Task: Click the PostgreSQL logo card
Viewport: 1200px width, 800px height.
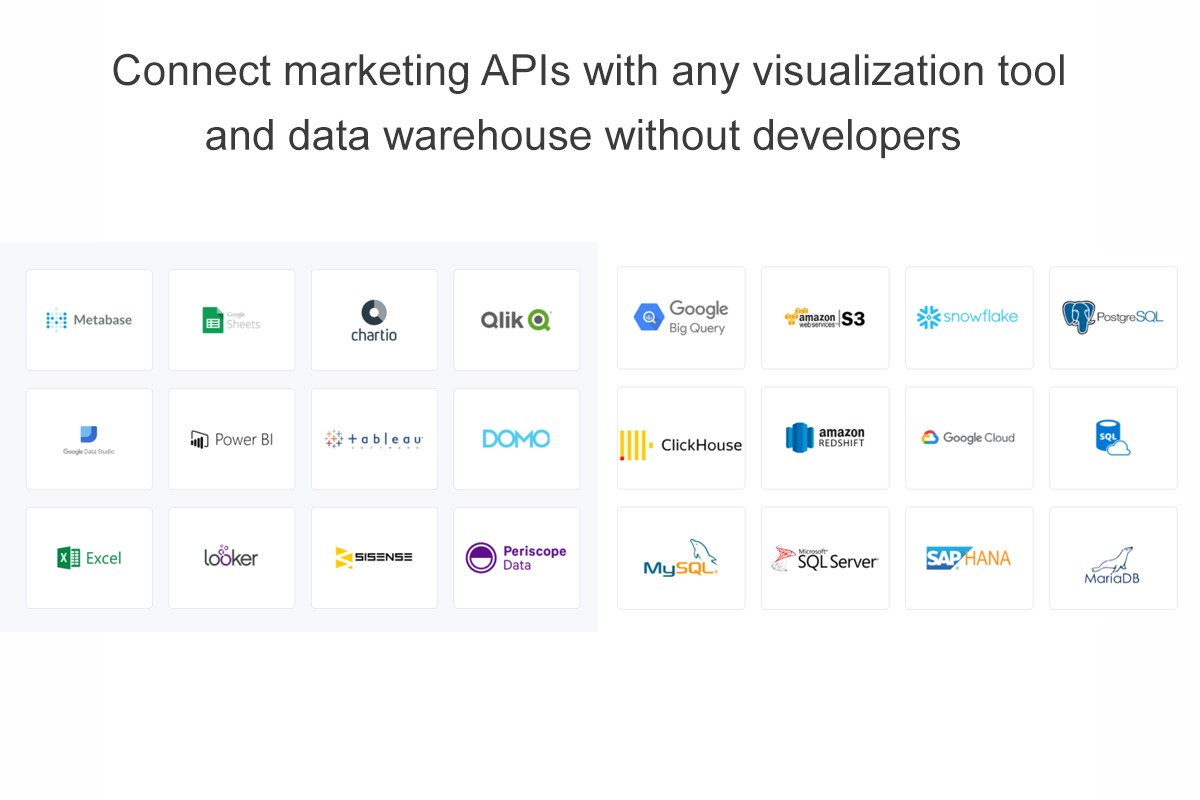Action: click(1113, 318)
